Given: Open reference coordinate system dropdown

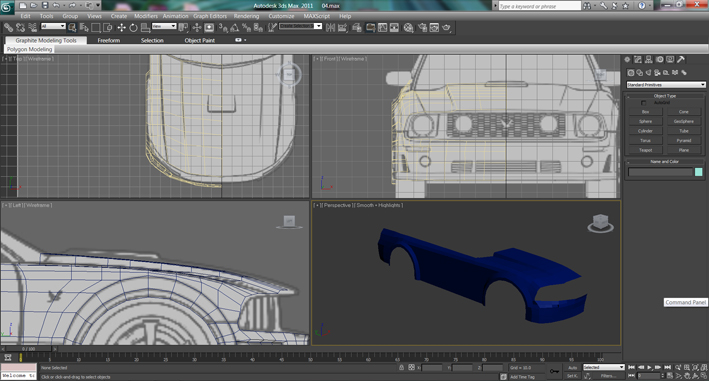Looking at the screenshot, I should (x=164, y=26).
